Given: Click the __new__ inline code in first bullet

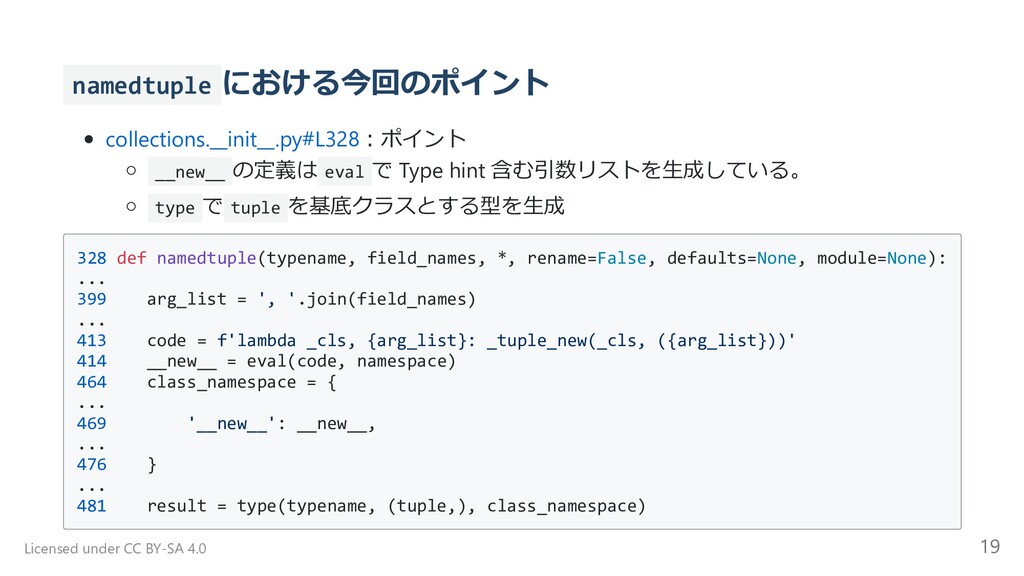Looking at the screenshot, I should [x=189, y=172].
